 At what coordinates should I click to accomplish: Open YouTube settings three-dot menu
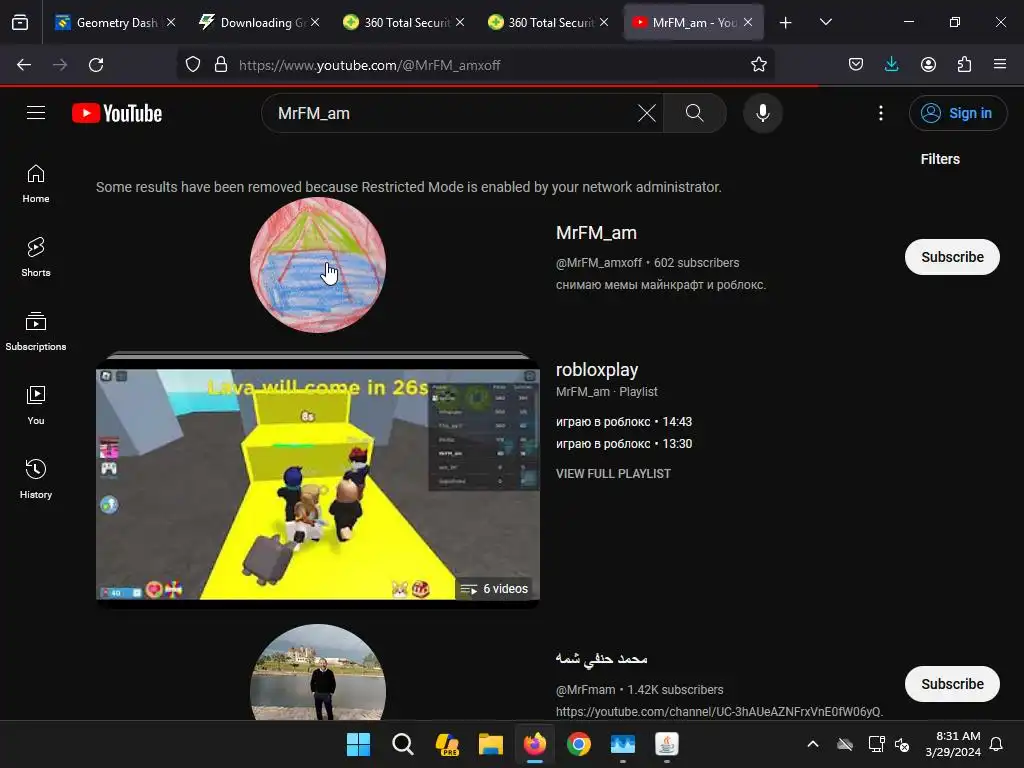[880, 113]
